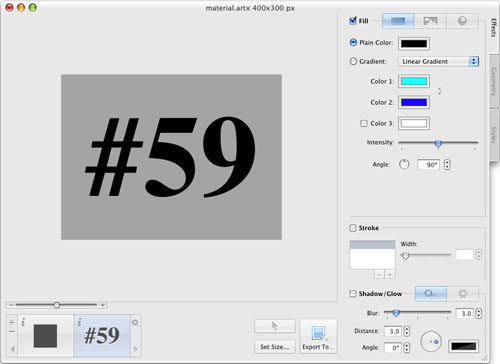This screenshot has height=364, width=500.
Task: Select the drop shadow mode icon
Action: pyautogui.click(x=430, y=294)
